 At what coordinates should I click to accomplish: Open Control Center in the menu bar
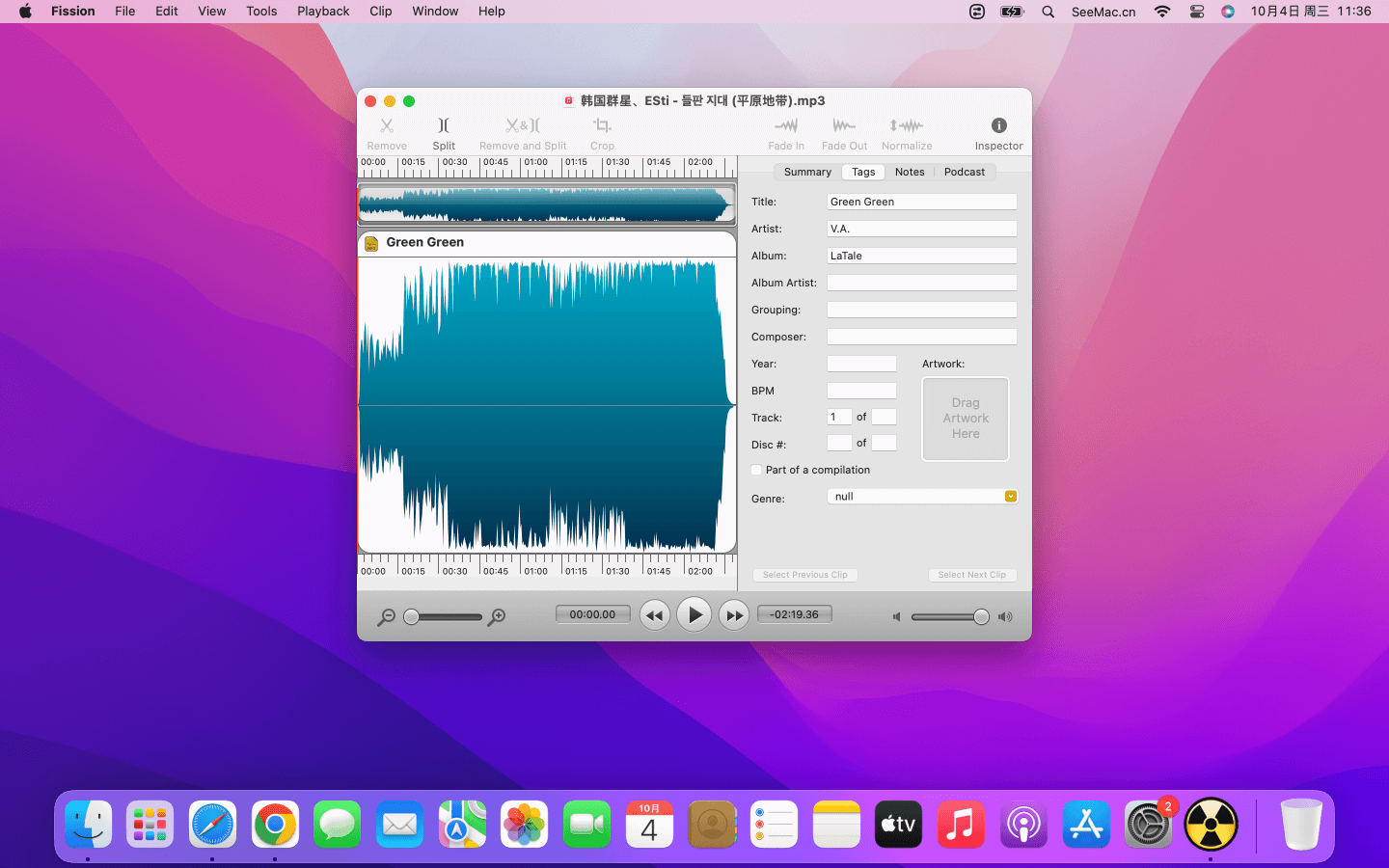pyautogui.click(x=1196, y=12)
